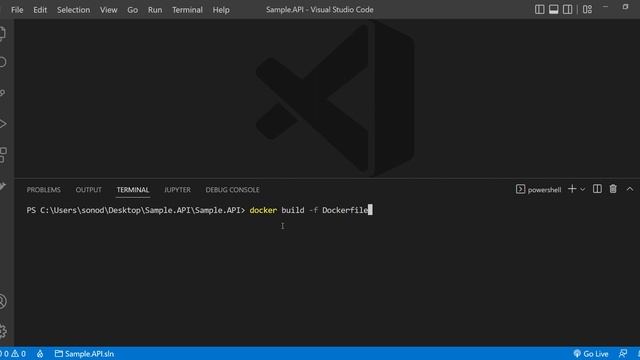Open the Go menu

(133, 10)
